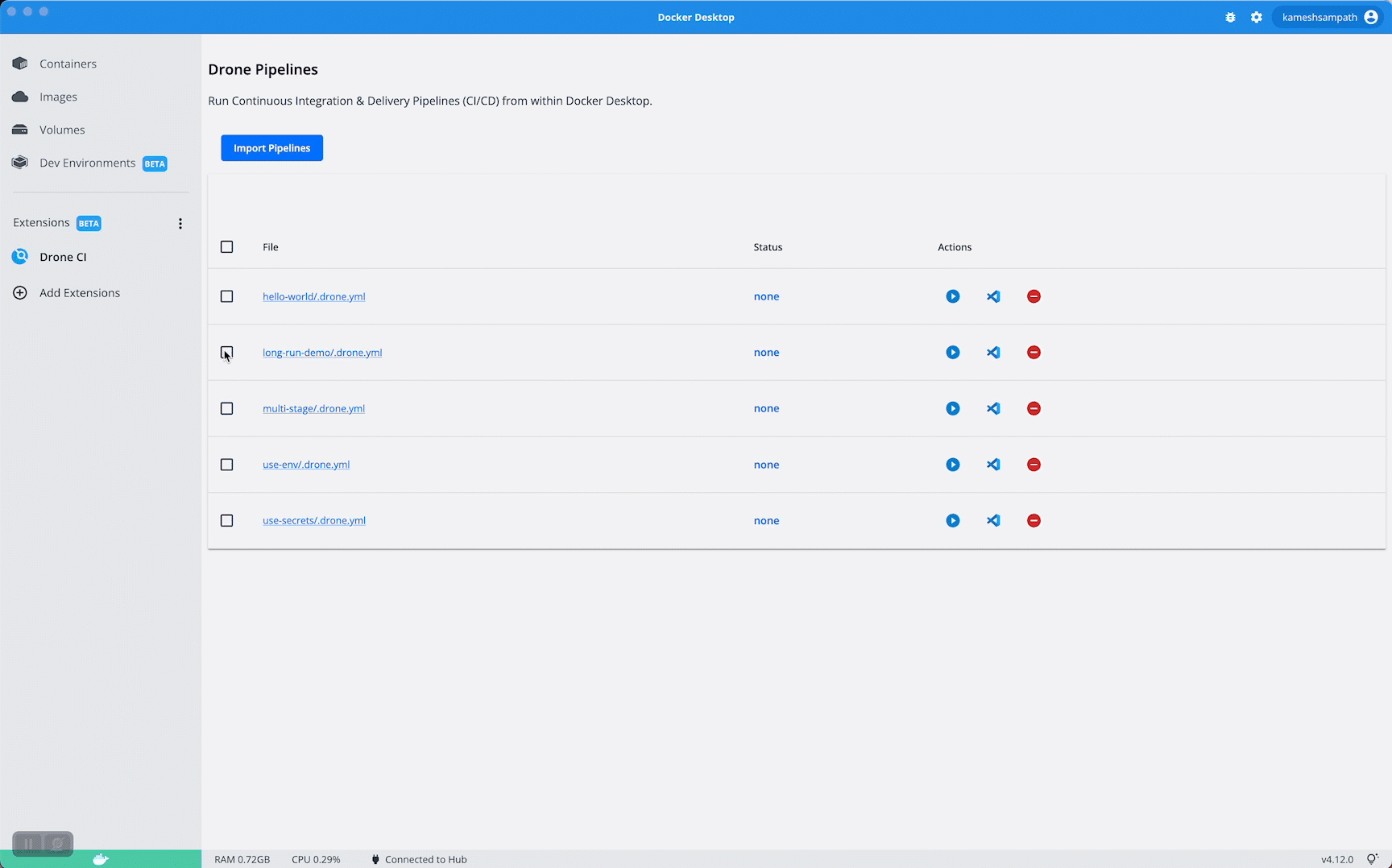The width and height of the screenshot is (1392, 868).
Task: Open use-secrets in VS Code
Action: pyautogui.click(x=993, y=521)
